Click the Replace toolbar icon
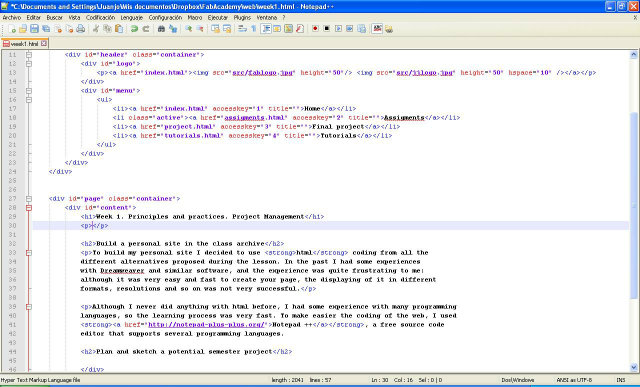640x387 pixels. 173,29
